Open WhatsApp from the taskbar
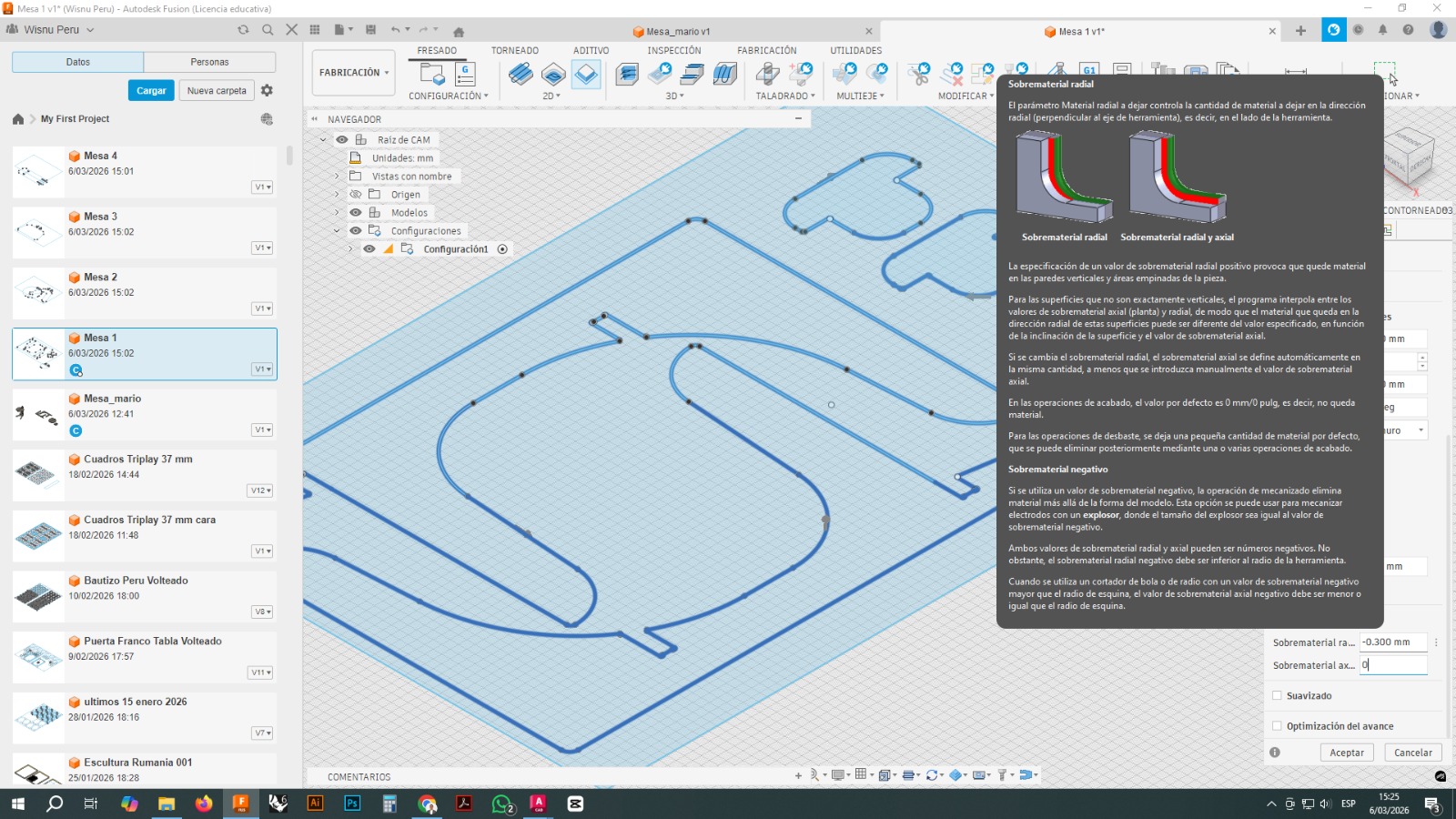This screenshot has height=819, width=1456. 501,804
